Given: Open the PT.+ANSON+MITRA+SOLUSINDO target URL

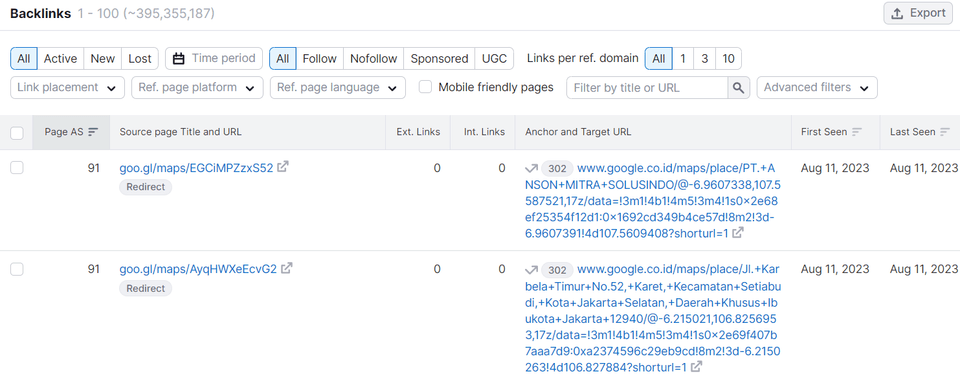Looking at the screenshot, I should [x=653, y=201].
